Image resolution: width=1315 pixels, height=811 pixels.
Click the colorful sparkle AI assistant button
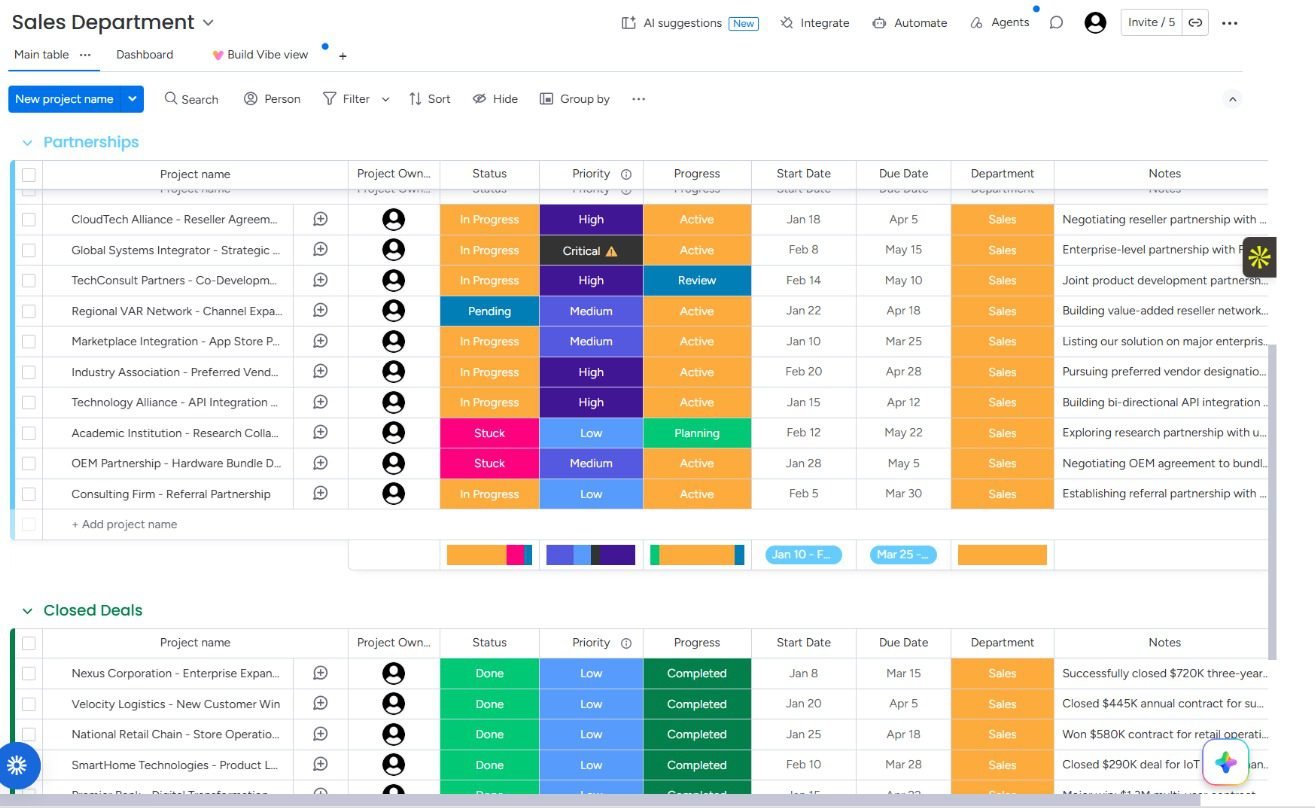click(1227, 763)
